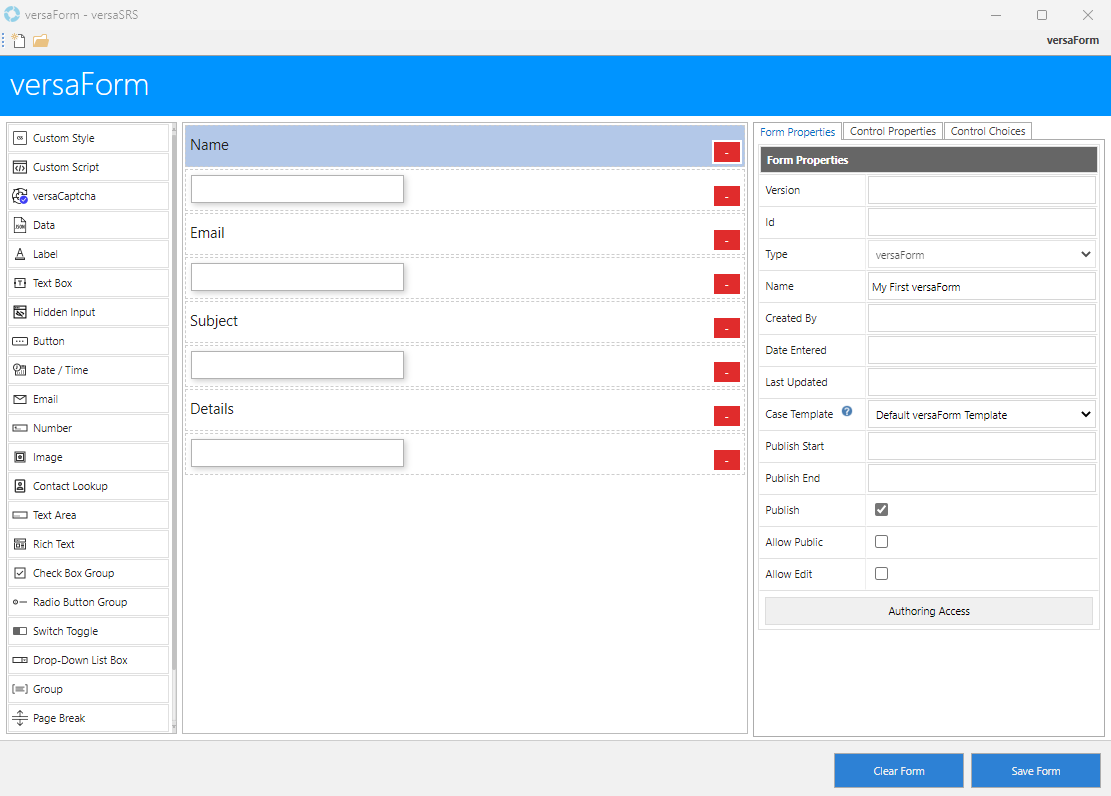Pick the versaCaptcha control icon
Image resolution: width=1111 pixels, height=796 pixels.
20,196
